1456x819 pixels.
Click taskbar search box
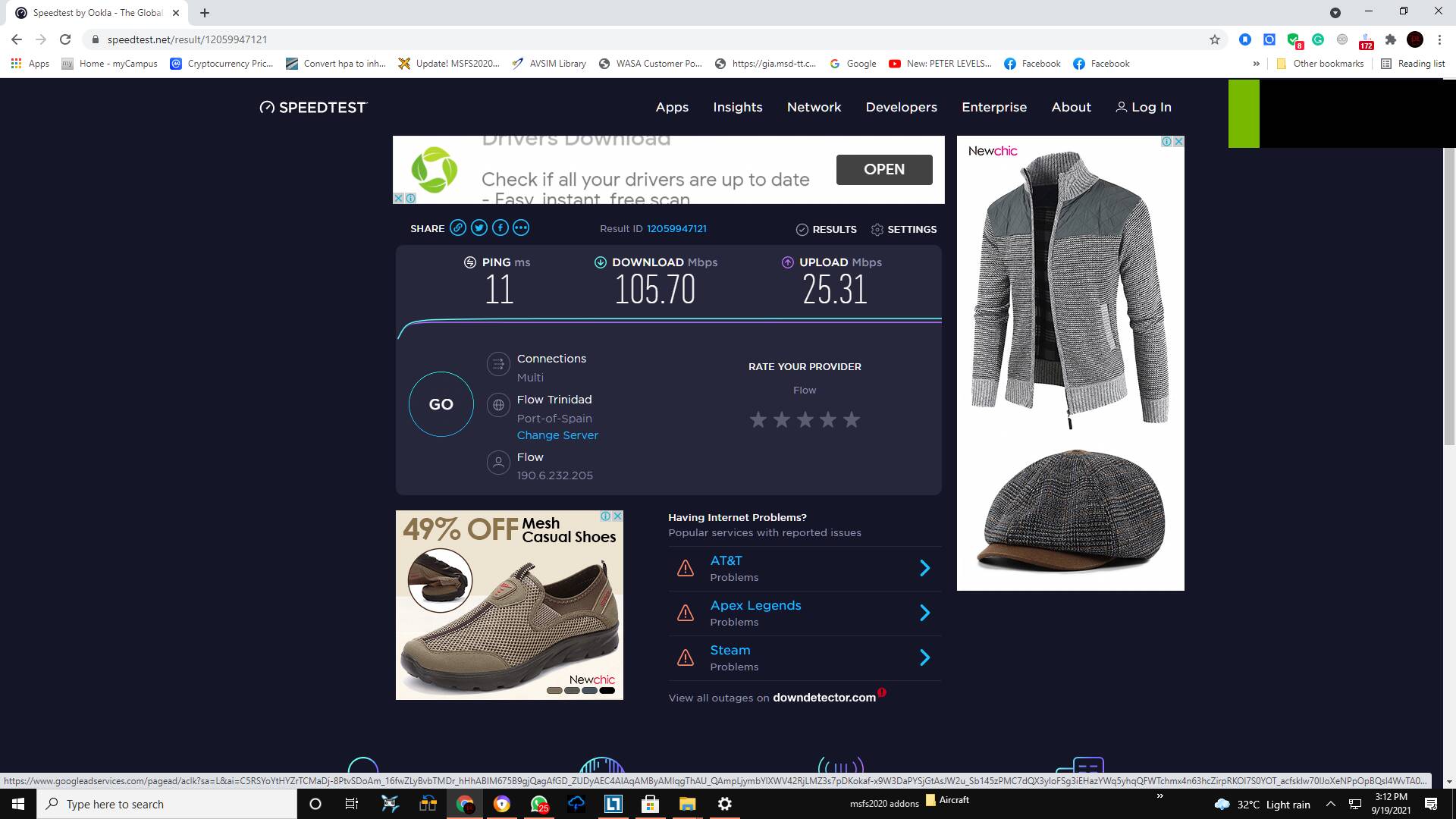tap(167, 804)
